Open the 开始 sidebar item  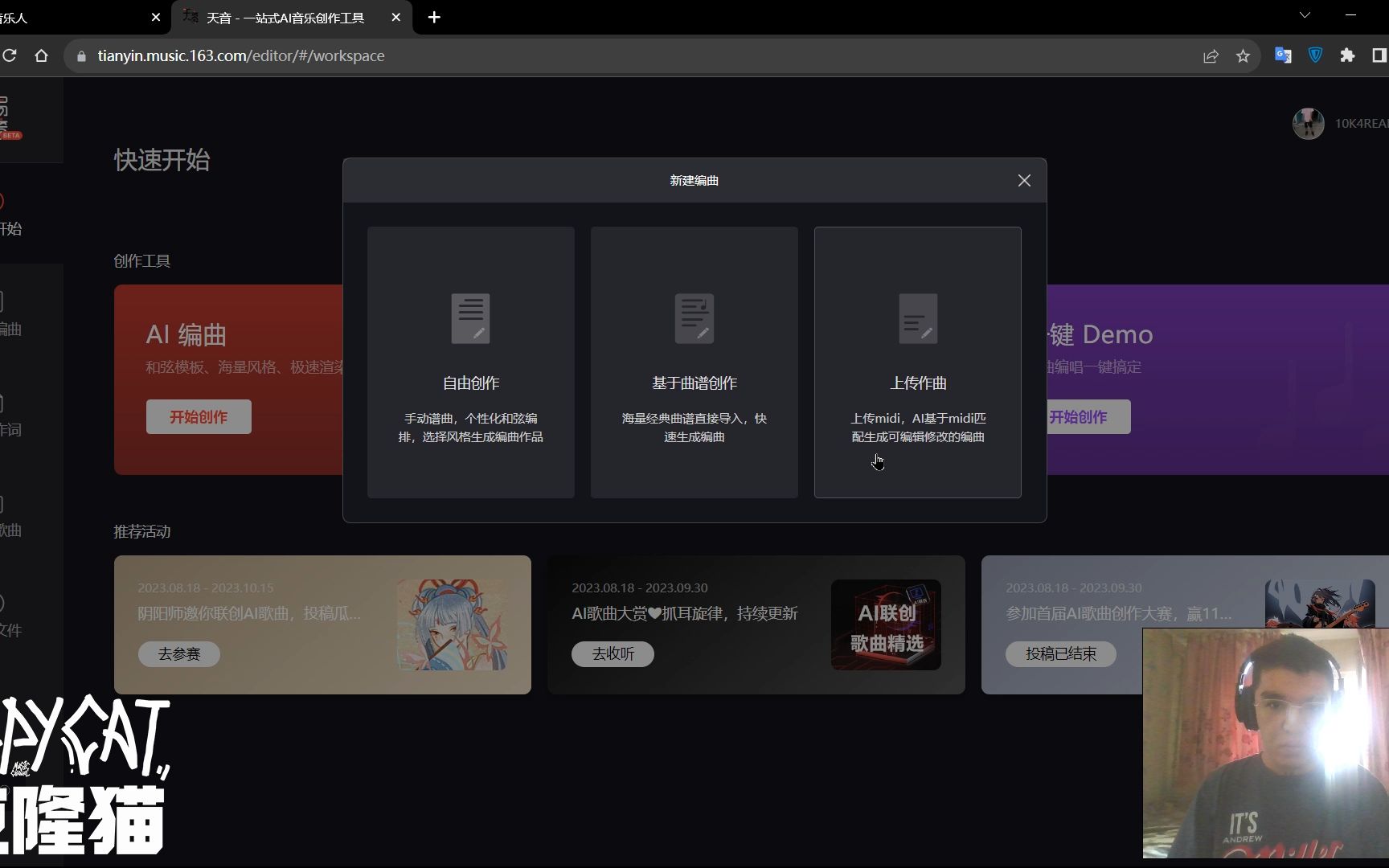11,215
